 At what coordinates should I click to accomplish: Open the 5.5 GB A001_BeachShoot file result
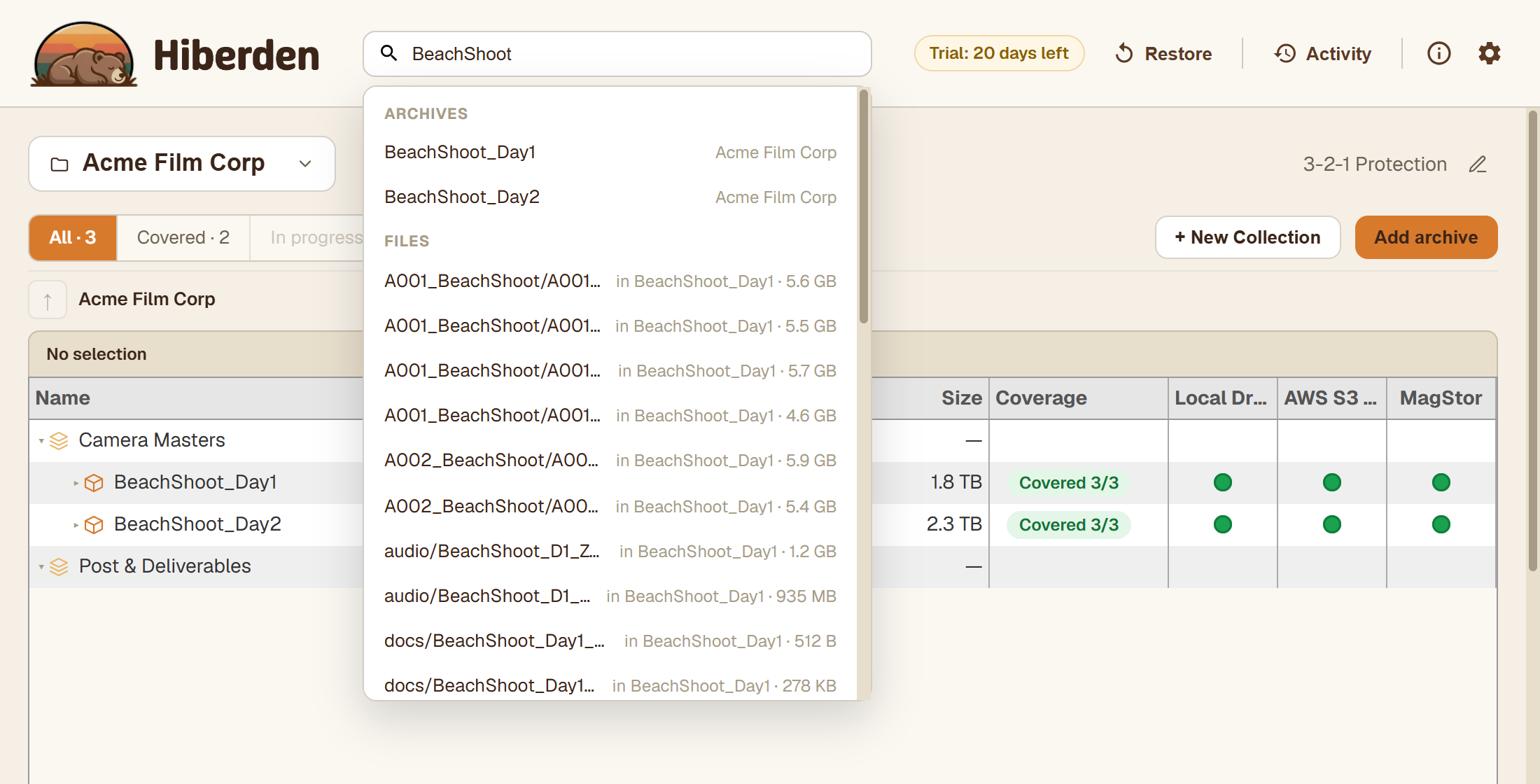pos(610,325)
